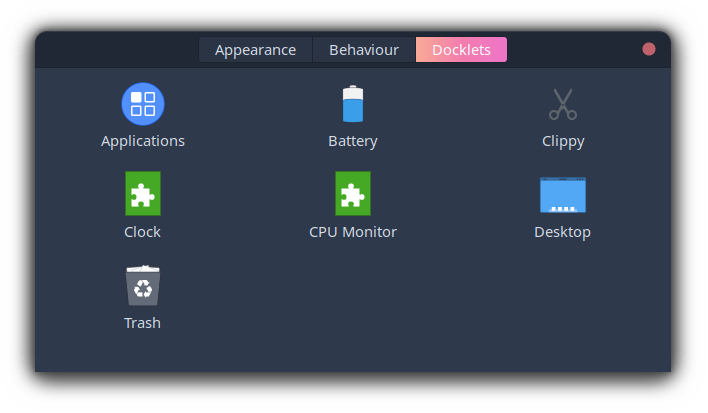The image size is (708, 413).
Task: Click the Clock puzzle-piece icon
Action: click(143, 194)
